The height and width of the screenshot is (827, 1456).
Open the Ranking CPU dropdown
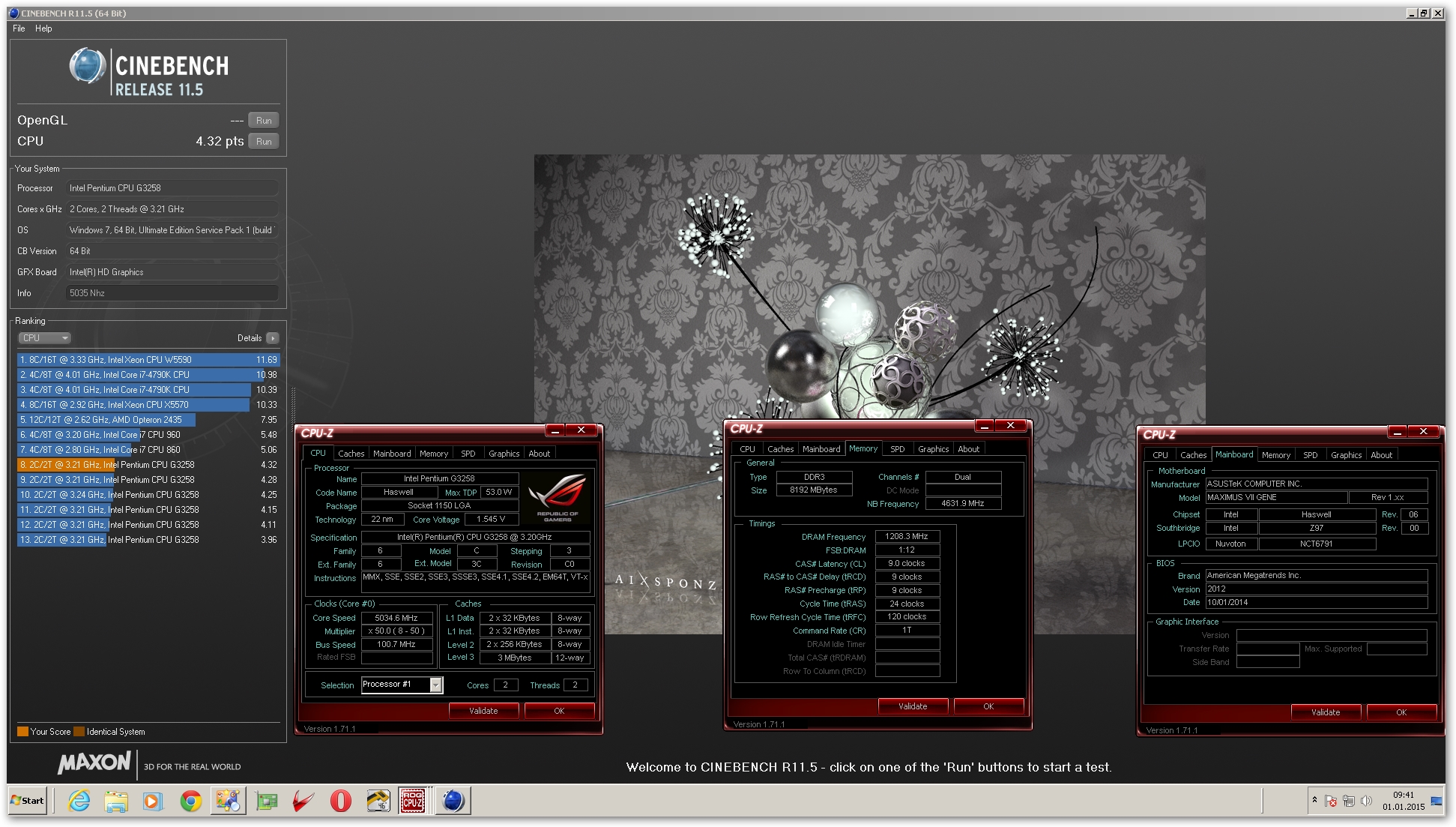tap(44, 338)
